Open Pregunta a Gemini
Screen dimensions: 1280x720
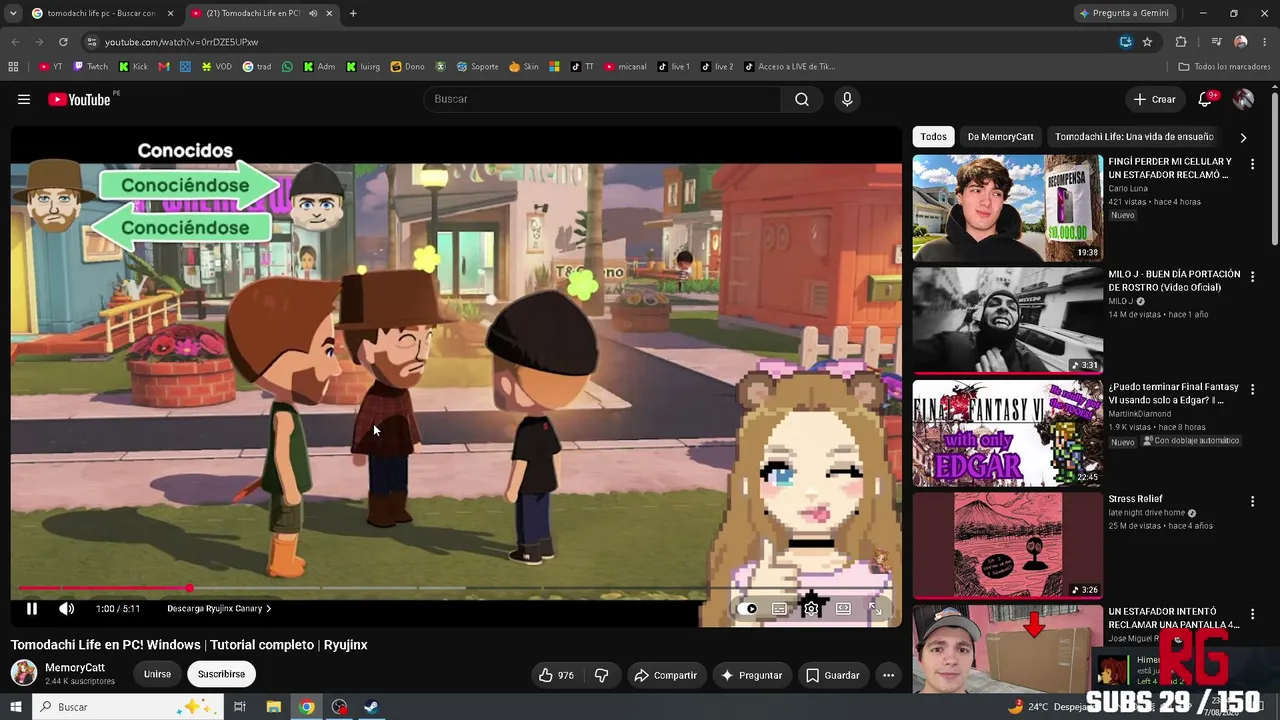click(x=1123, y=13)
